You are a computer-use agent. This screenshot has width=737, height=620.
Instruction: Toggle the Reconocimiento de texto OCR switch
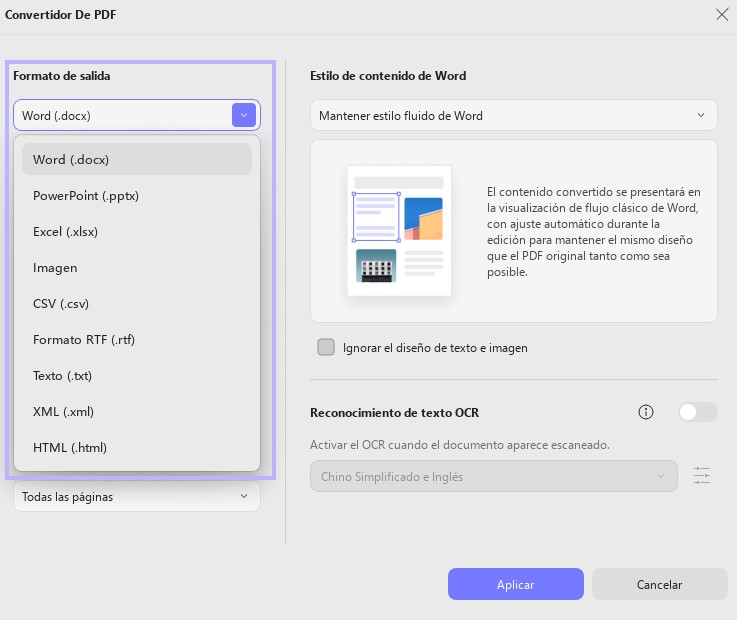click(698, 412)
